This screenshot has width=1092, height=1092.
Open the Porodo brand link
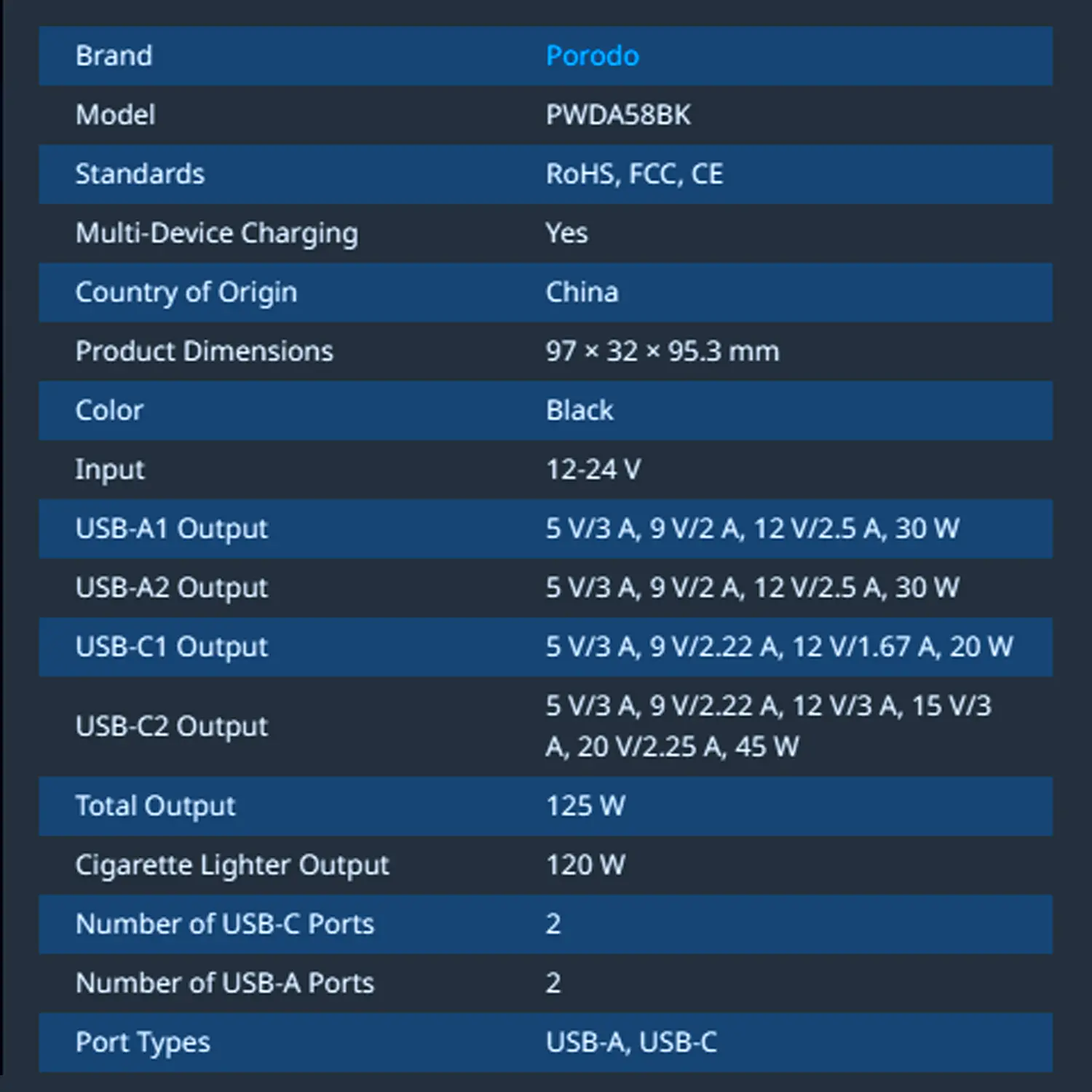pos(593,56)
